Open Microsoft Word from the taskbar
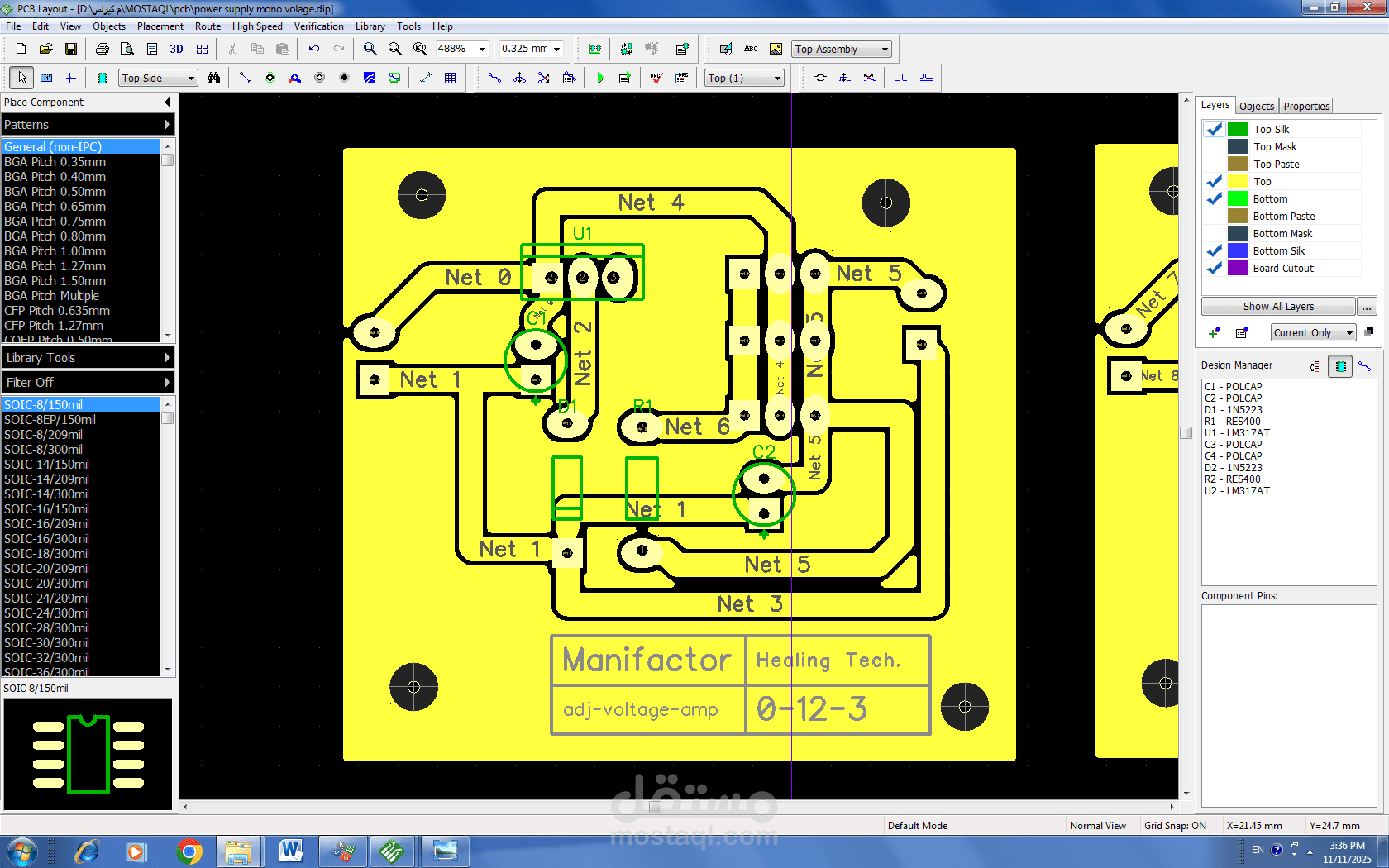 291,851
